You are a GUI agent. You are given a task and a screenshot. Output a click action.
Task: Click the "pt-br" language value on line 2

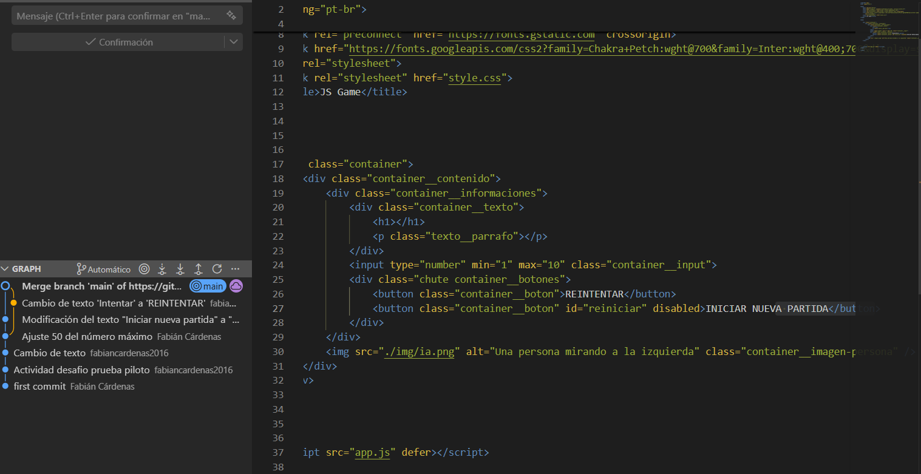341,9
